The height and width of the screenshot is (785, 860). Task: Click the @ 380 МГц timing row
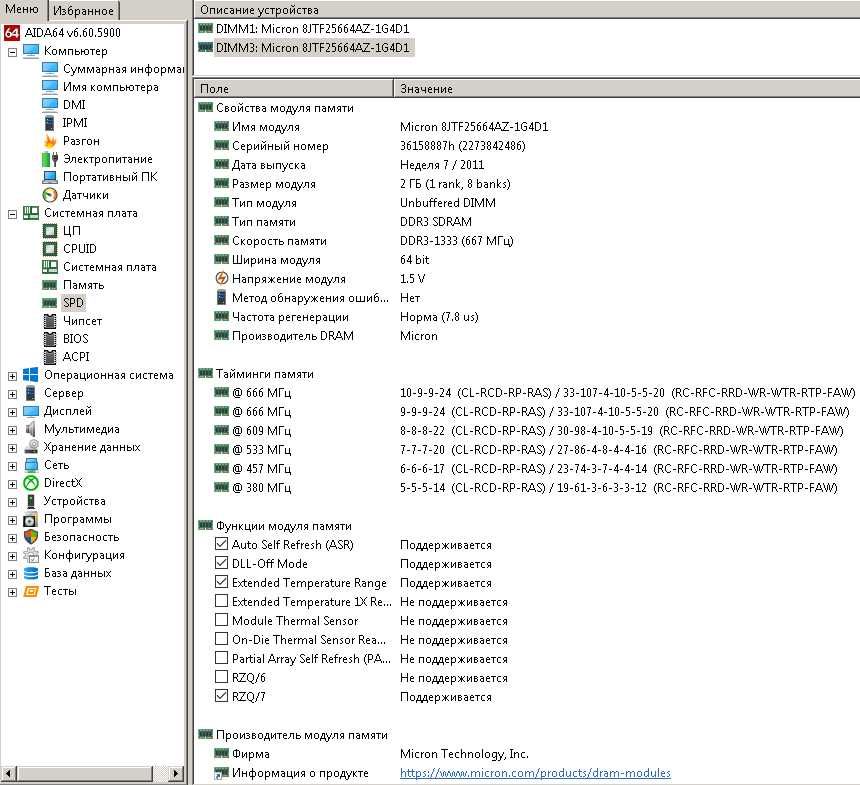pos(527,488)
